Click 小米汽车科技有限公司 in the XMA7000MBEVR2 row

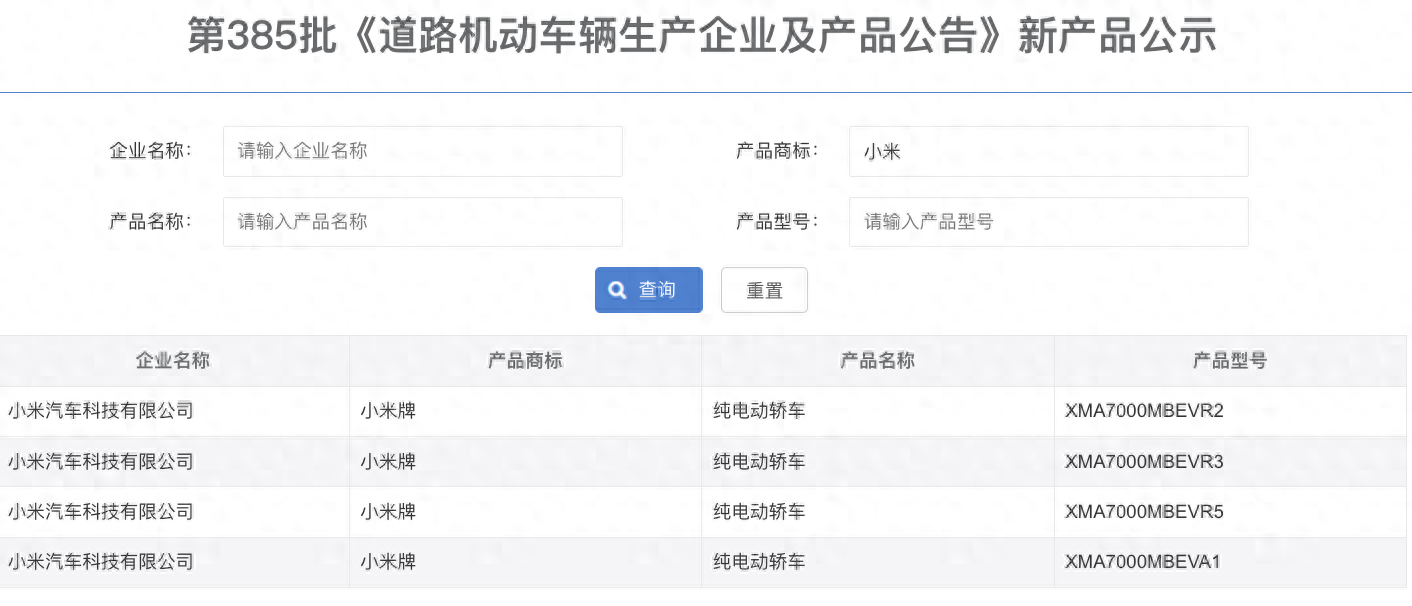pos(101,411)
